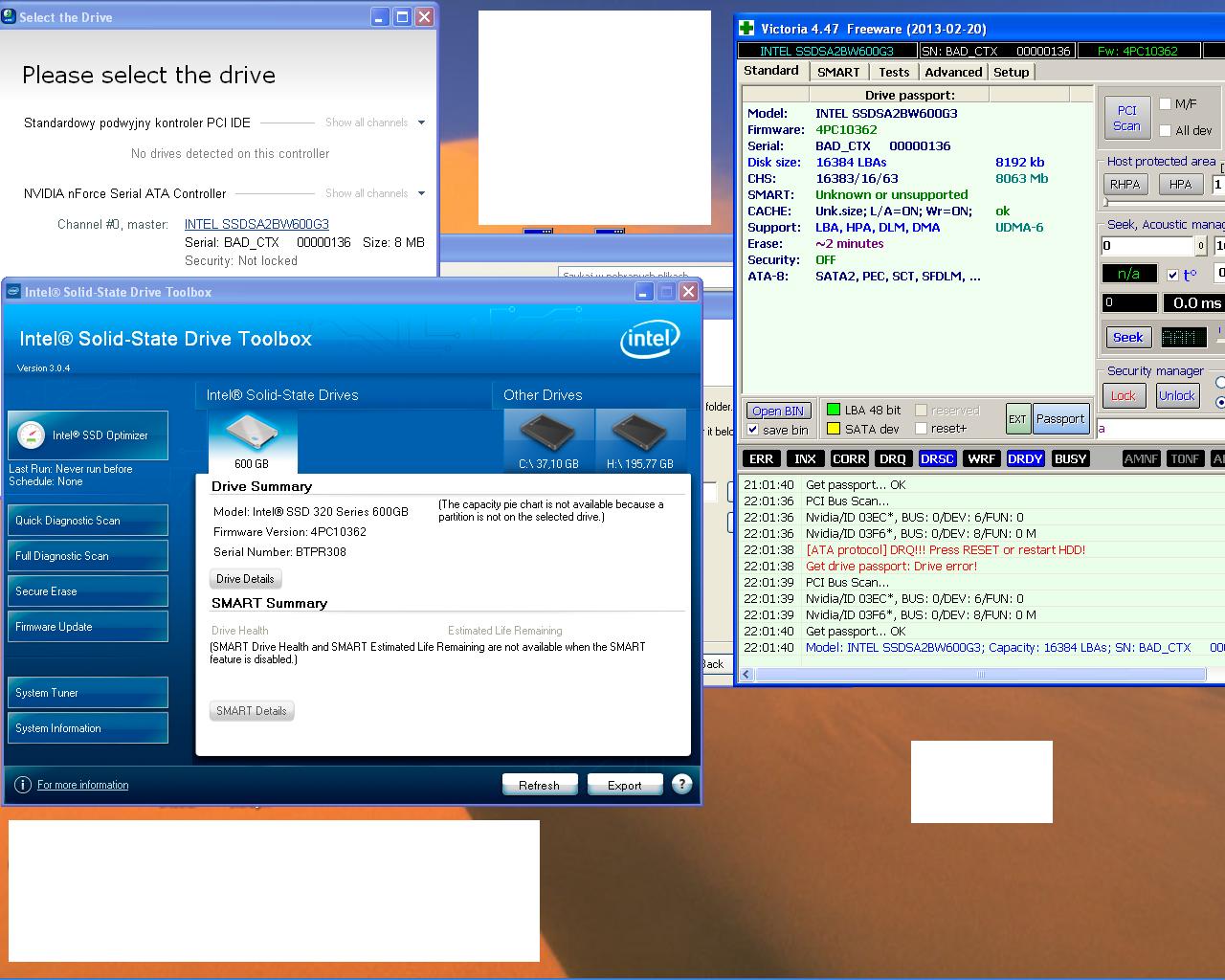Toggle the t° temperature checkbox
The image size is (1225, 980).
coord(1172,275)
